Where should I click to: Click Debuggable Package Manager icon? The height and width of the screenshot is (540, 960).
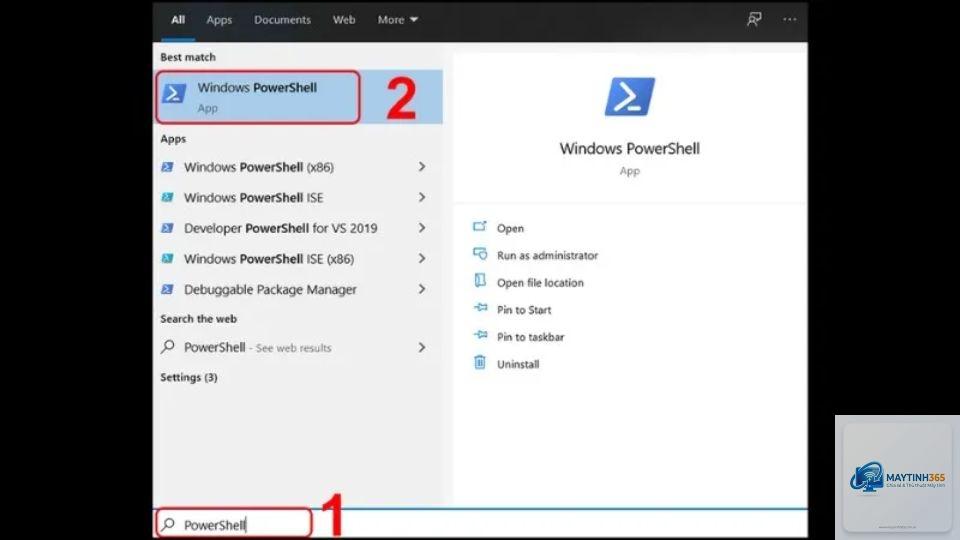[167, 289]
